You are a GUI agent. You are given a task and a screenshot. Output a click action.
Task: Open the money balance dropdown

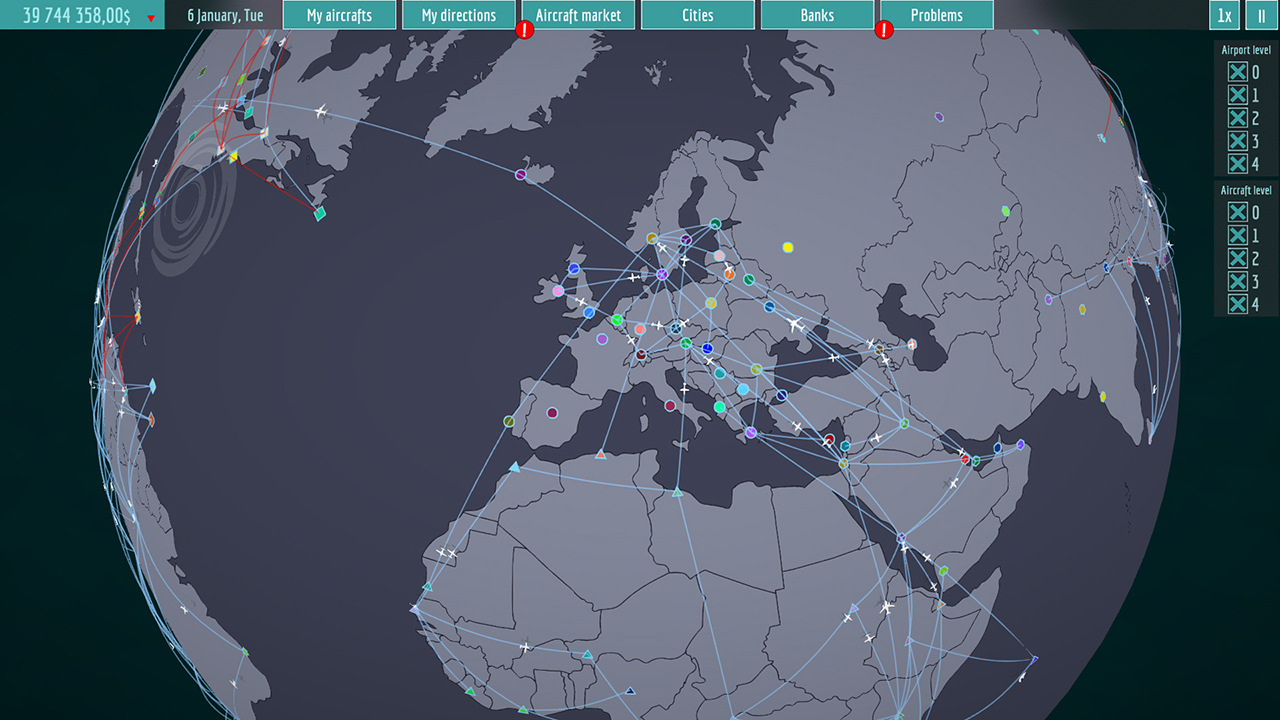point(152,15)
